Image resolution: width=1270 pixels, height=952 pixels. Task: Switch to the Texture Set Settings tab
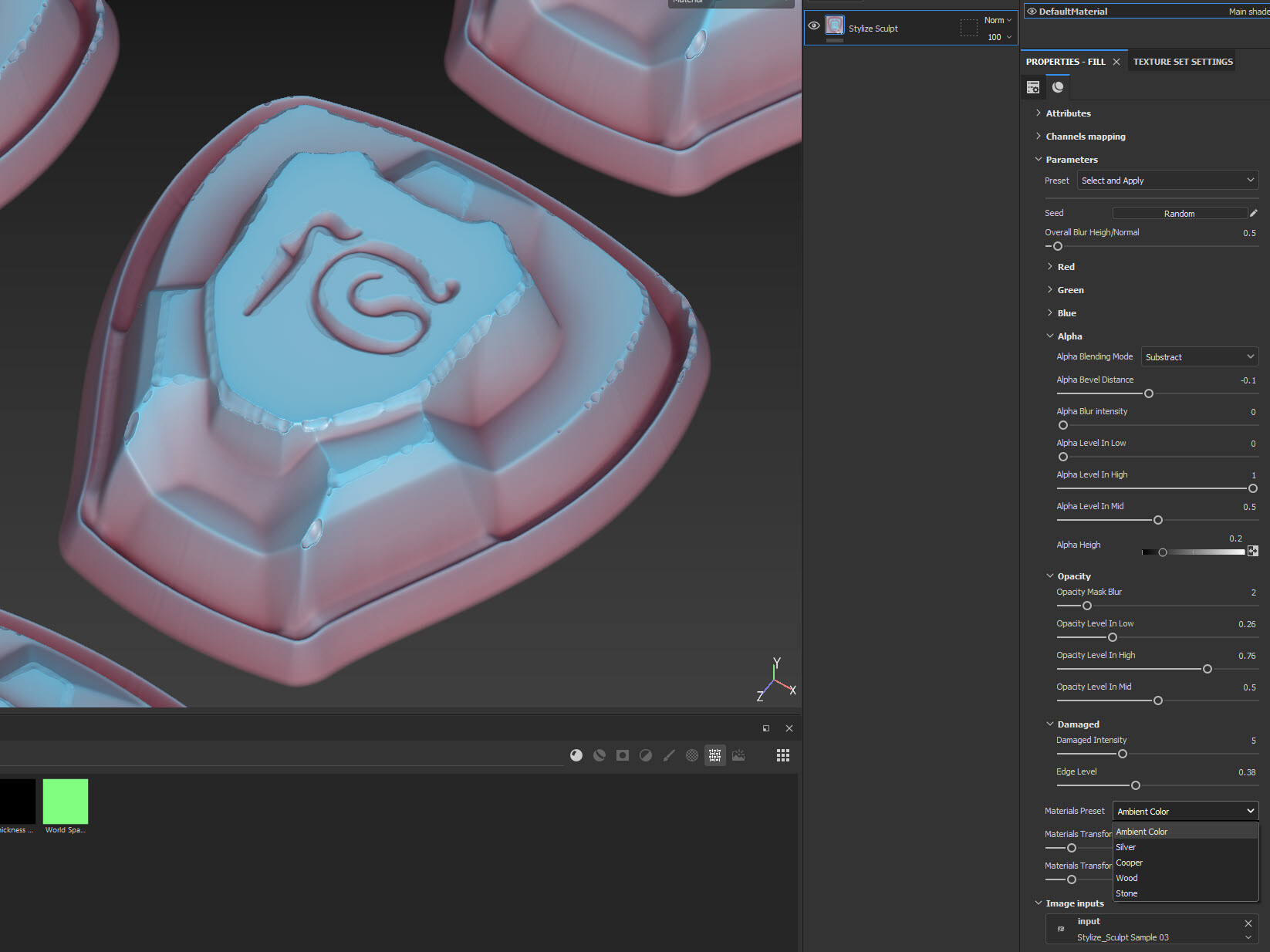(x=1181, y=61)
